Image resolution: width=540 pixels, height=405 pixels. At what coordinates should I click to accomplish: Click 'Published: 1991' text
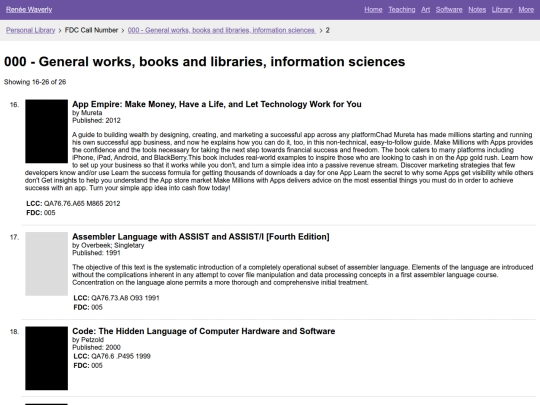click(96, 253)
